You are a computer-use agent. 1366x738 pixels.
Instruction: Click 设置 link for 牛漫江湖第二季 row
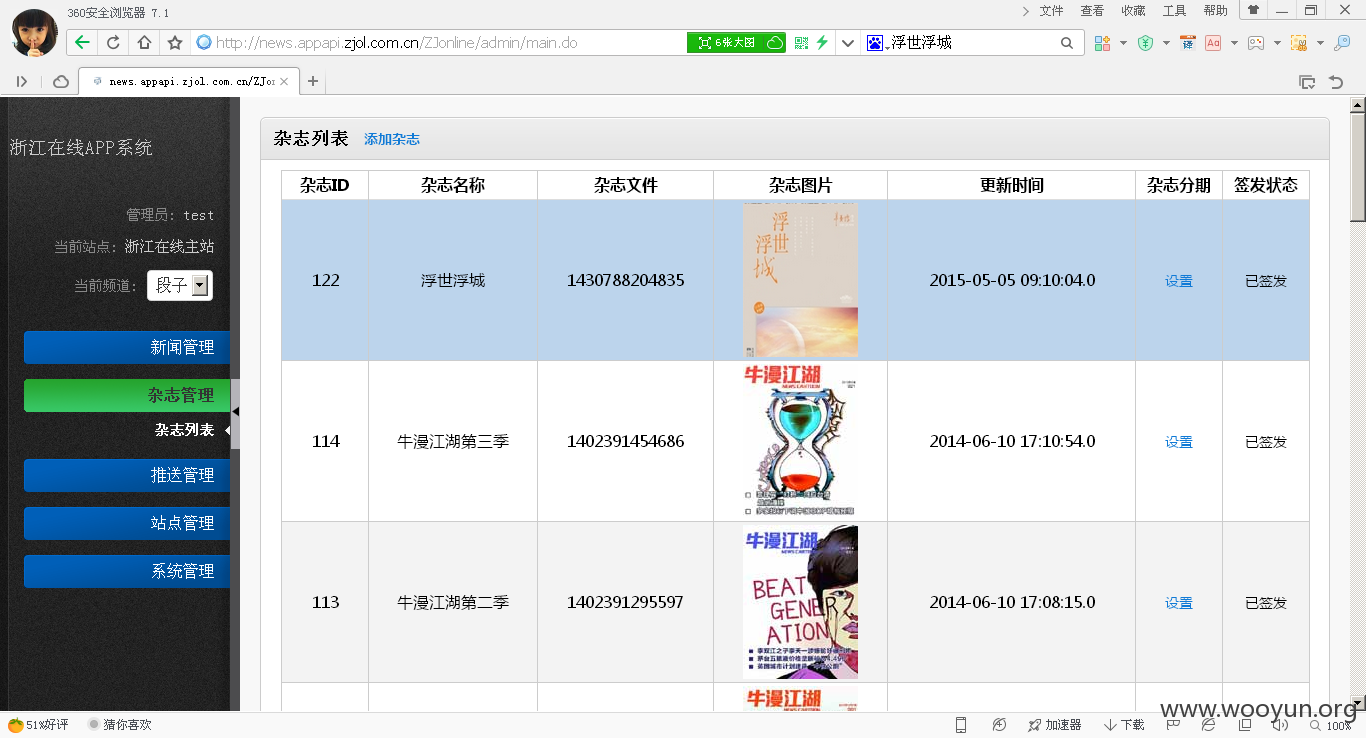(1179, 603)
